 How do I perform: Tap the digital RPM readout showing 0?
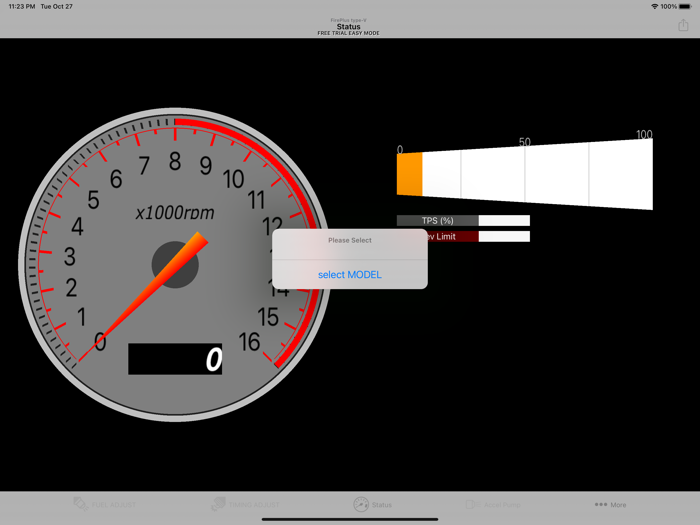point(175,359)
